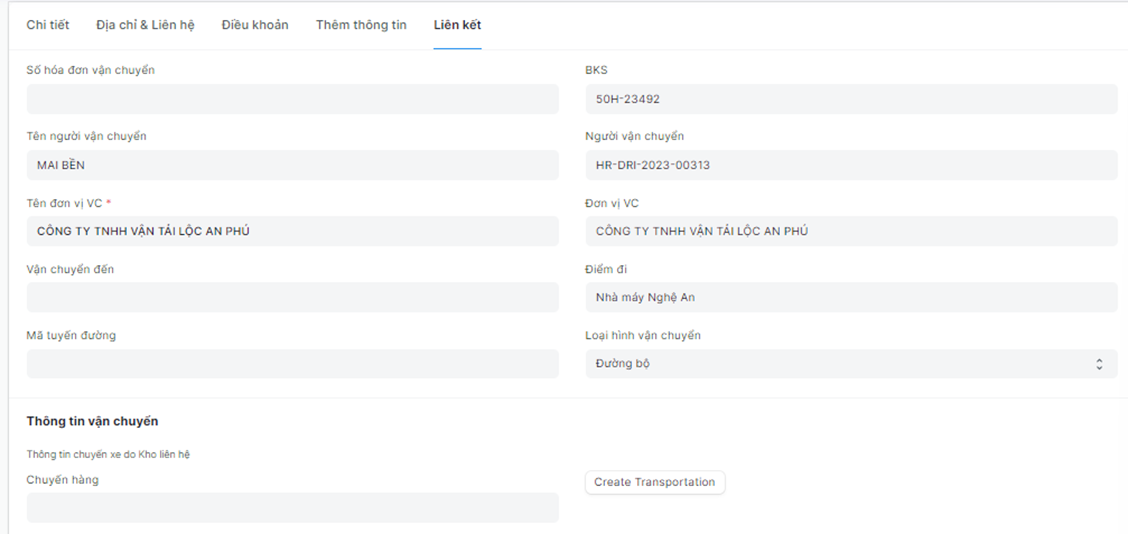Viewport: 1128px width, 534px height.
Task: Click the dropdown arrows beside Đường bộ
Action: tap(1099, 364)
